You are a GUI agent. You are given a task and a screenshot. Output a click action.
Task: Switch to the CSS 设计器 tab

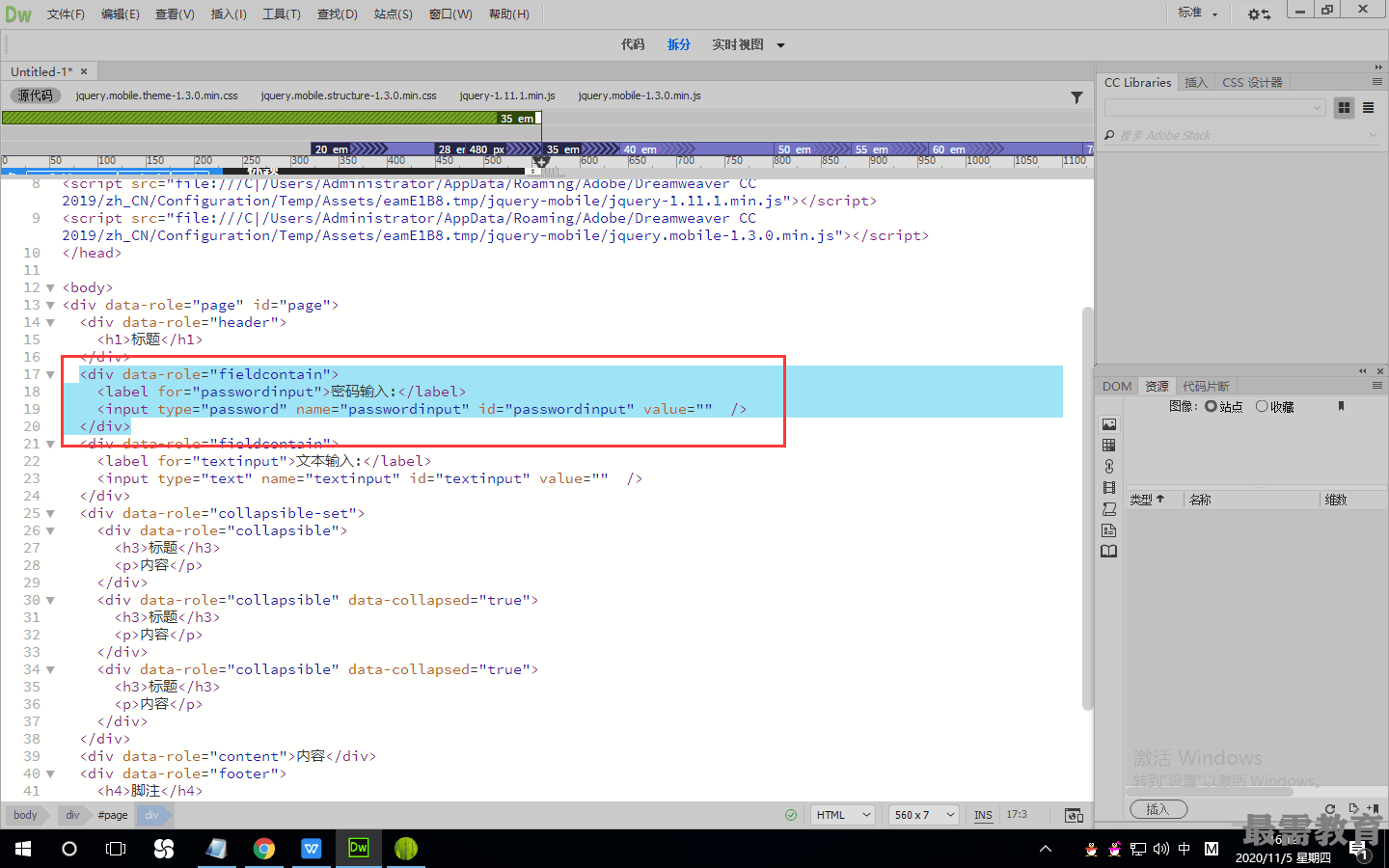coord(1252,83)
